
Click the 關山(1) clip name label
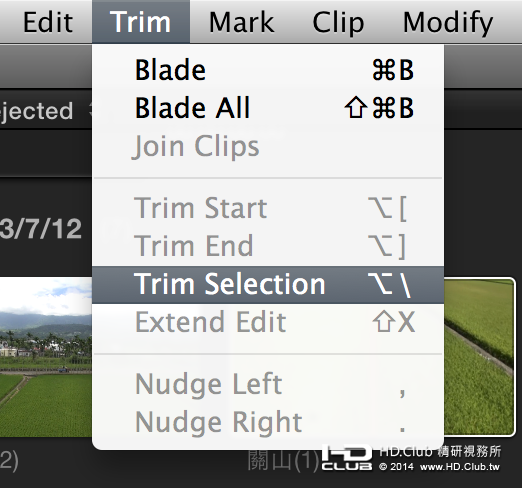[283, 460]
